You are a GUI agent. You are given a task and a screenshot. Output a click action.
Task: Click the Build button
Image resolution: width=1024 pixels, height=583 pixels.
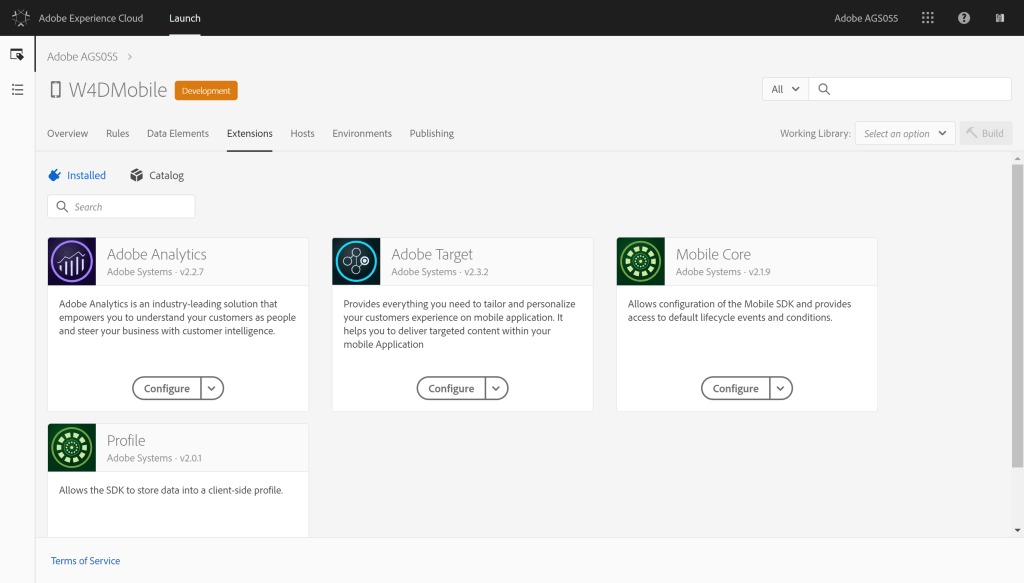pyautogui.click(x=985, y=133)
